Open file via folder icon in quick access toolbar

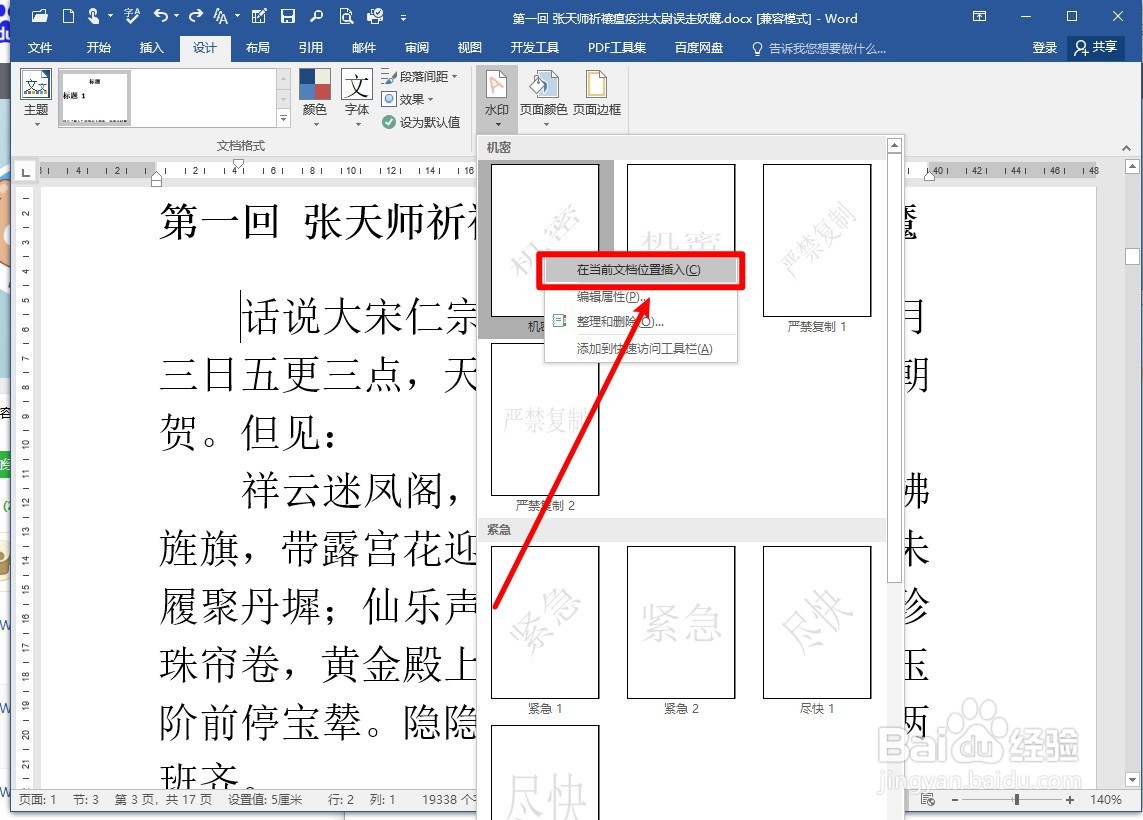point(40,15)
